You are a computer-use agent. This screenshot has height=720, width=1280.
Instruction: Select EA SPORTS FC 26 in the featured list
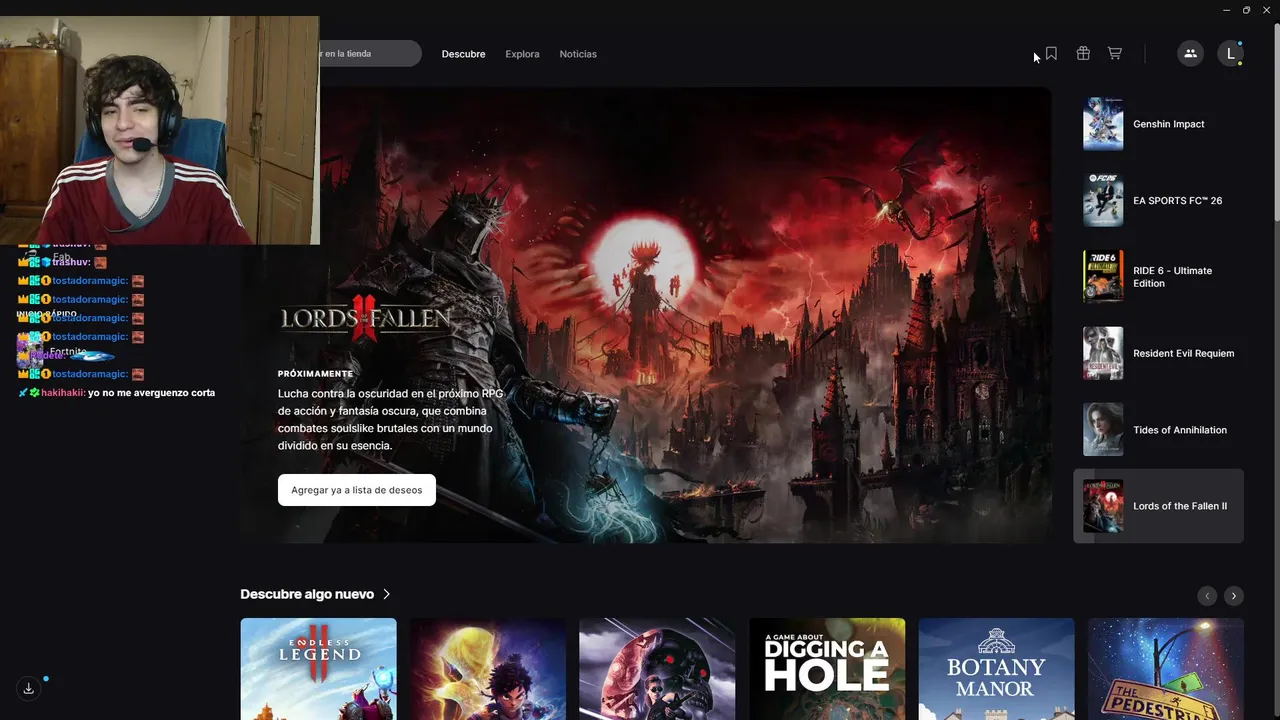[x=1158, y=200]
